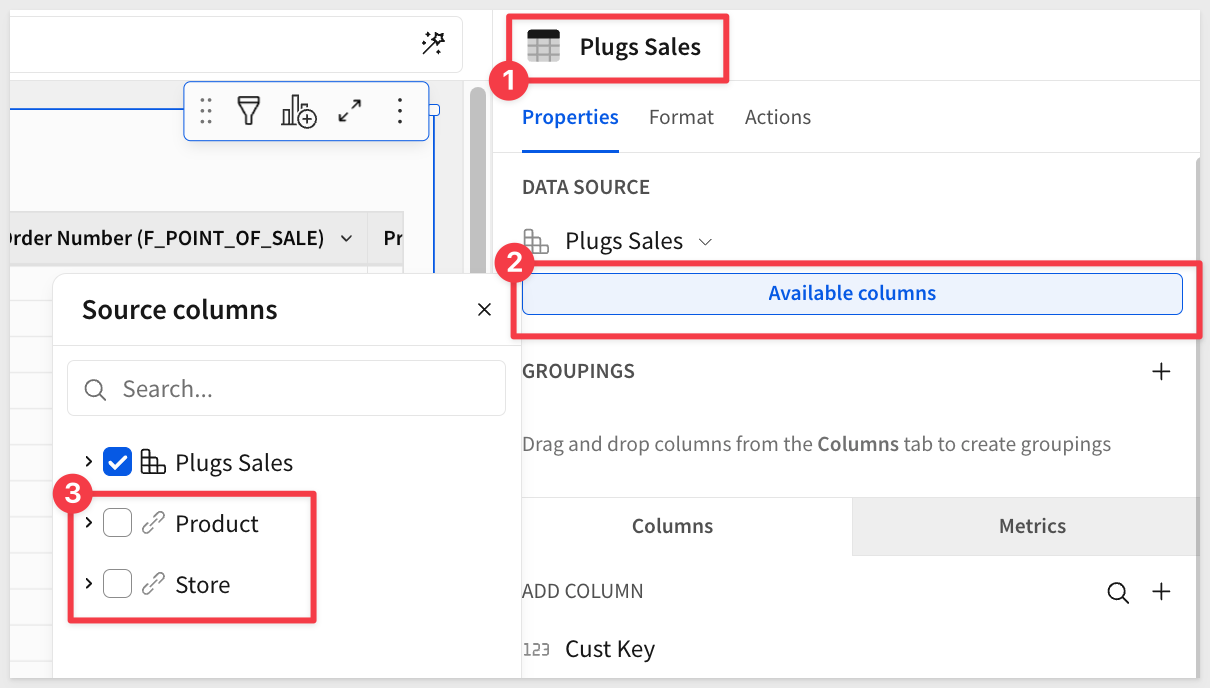Switch to the Metrics tab
The height and width of the screenshot is (688, 1210).
point(1032,526)
